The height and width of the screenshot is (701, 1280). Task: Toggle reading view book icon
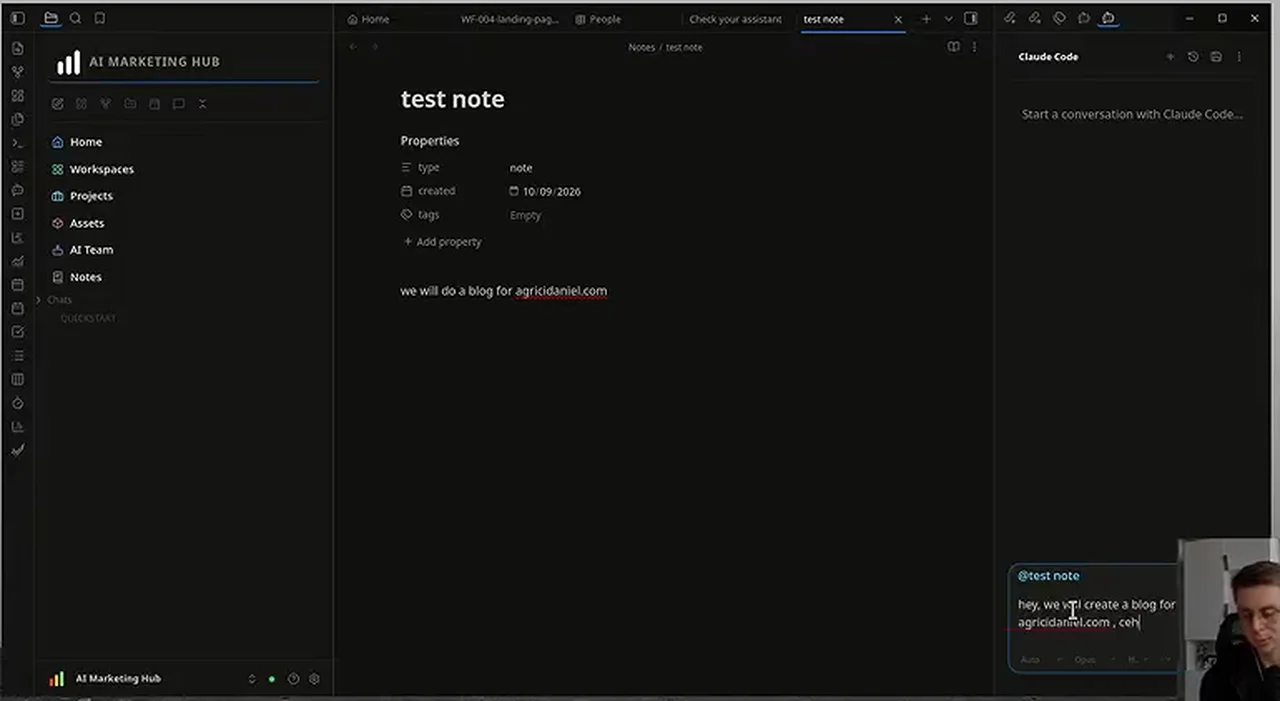pos(953,47)
